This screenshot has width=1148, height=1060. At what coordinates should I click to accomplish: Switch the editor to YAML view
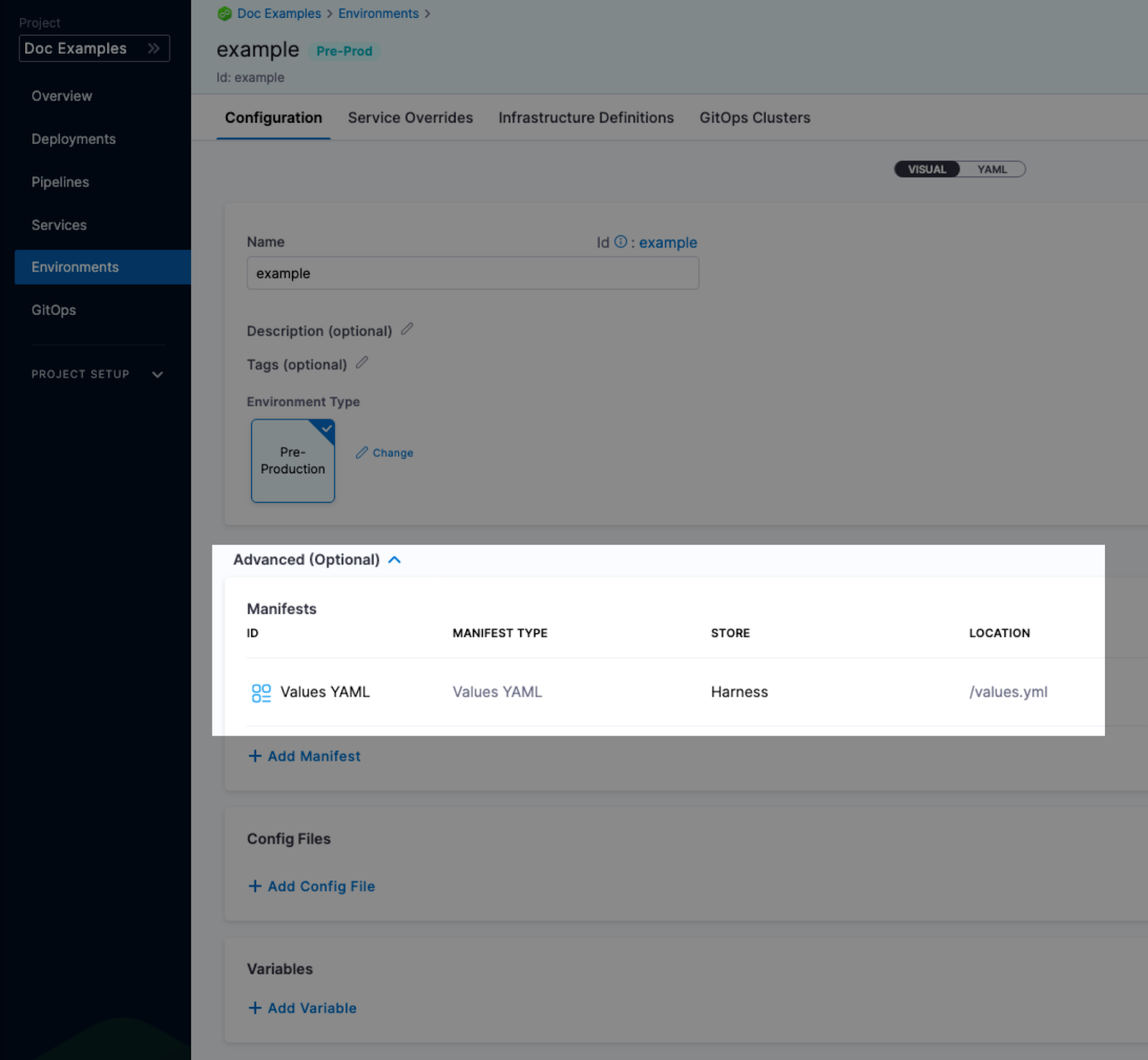[x=992, y=169]
